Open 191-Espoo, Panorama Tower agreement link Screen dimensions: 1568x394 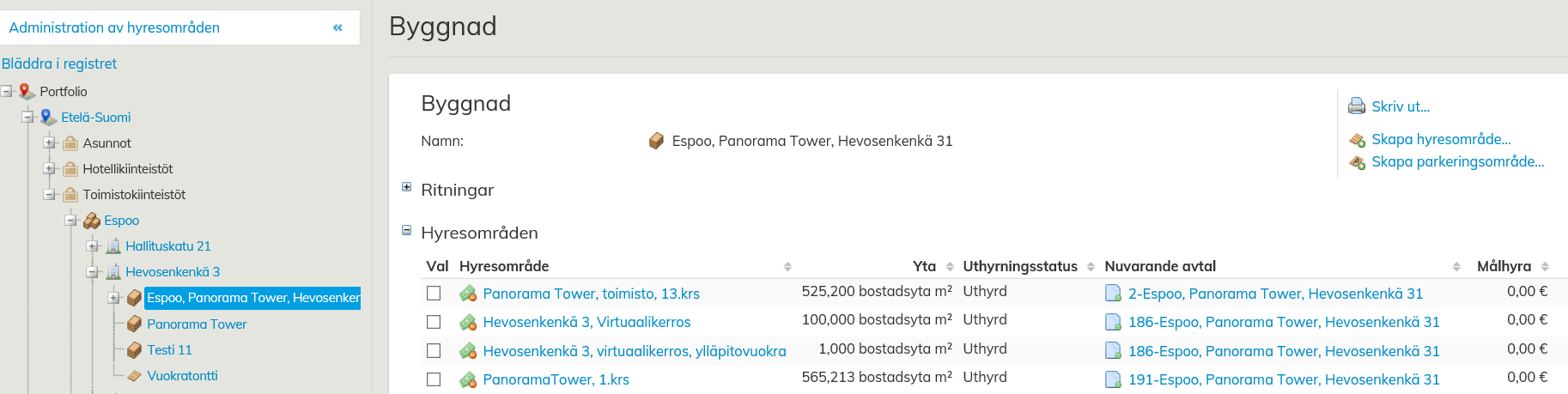pyautogui.click(x=1283, y=379)
